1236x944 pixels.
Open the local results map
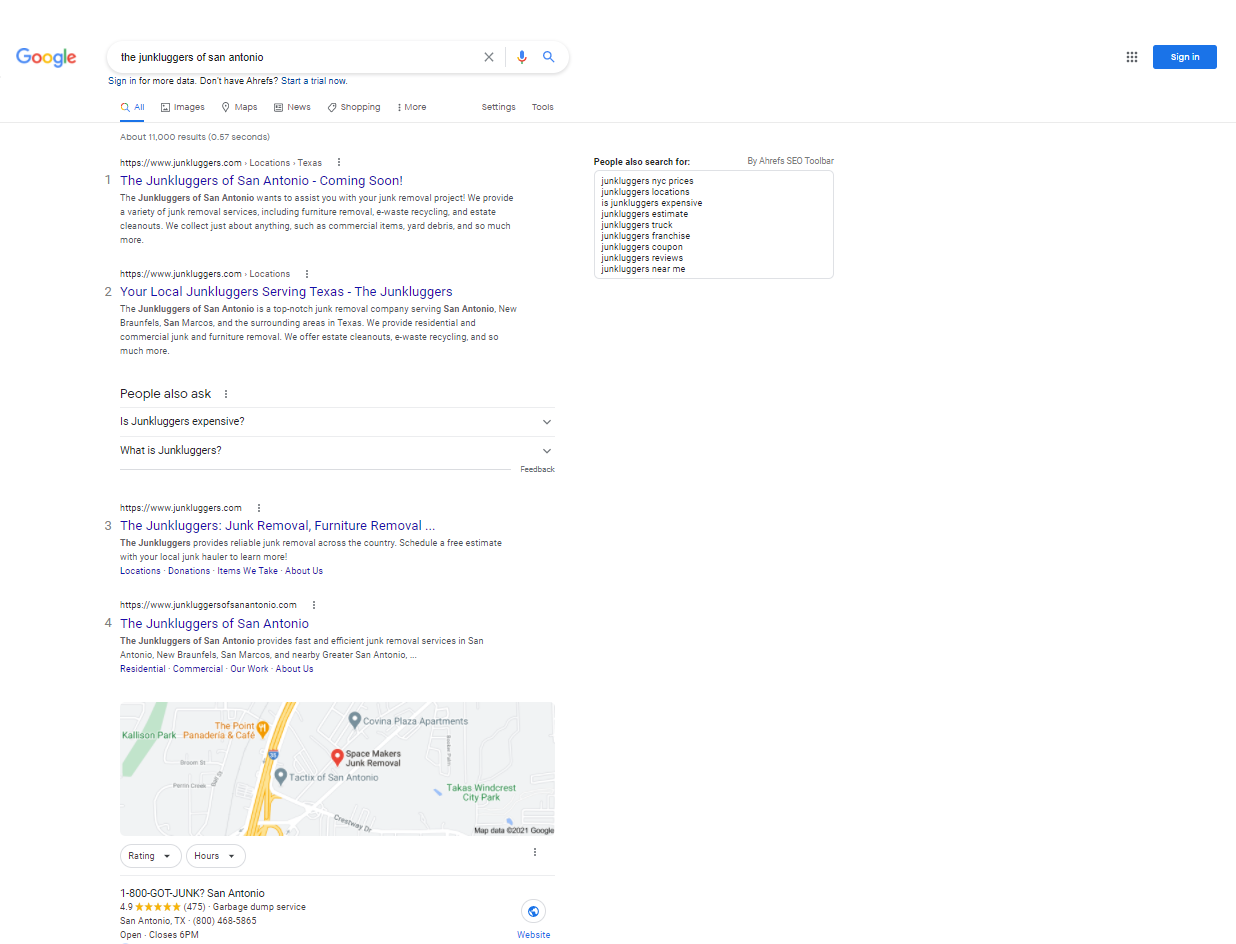tap(337, 769)
